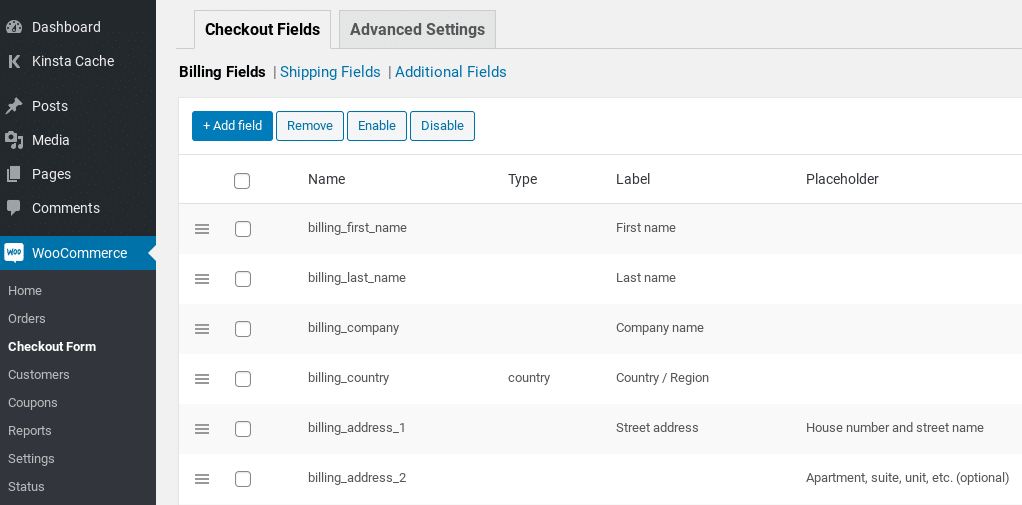Go to Additional Fields section

point(450,72)
